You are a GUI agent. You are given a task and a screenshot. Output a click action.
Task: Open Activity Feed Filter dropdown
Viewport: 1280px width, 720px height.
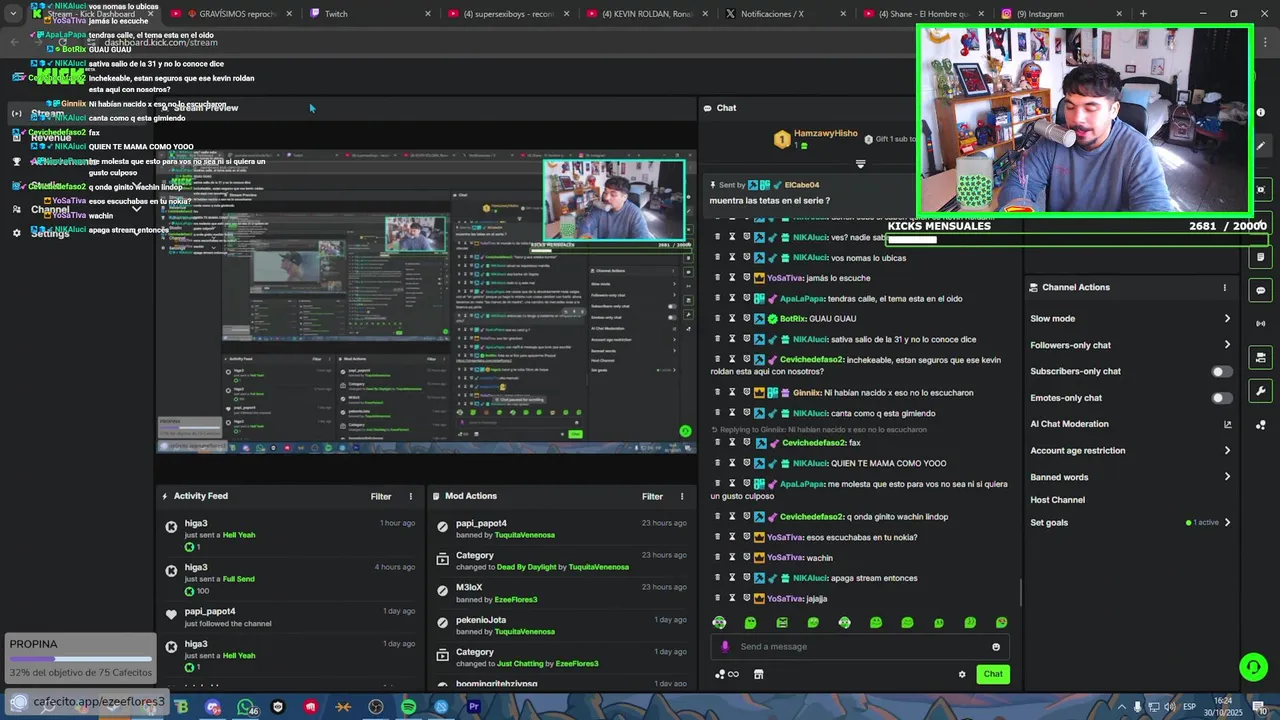[381, 496]
